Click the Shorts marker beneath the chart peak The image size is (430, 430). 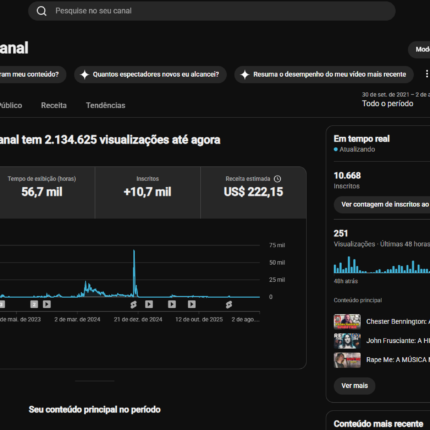coord(133,304)
